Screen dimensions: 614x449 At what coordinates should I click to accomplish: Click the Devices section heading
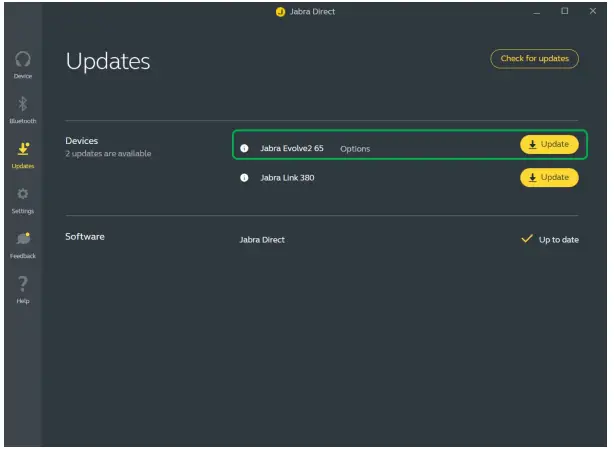pyautogui.click(x=81, y=141)
